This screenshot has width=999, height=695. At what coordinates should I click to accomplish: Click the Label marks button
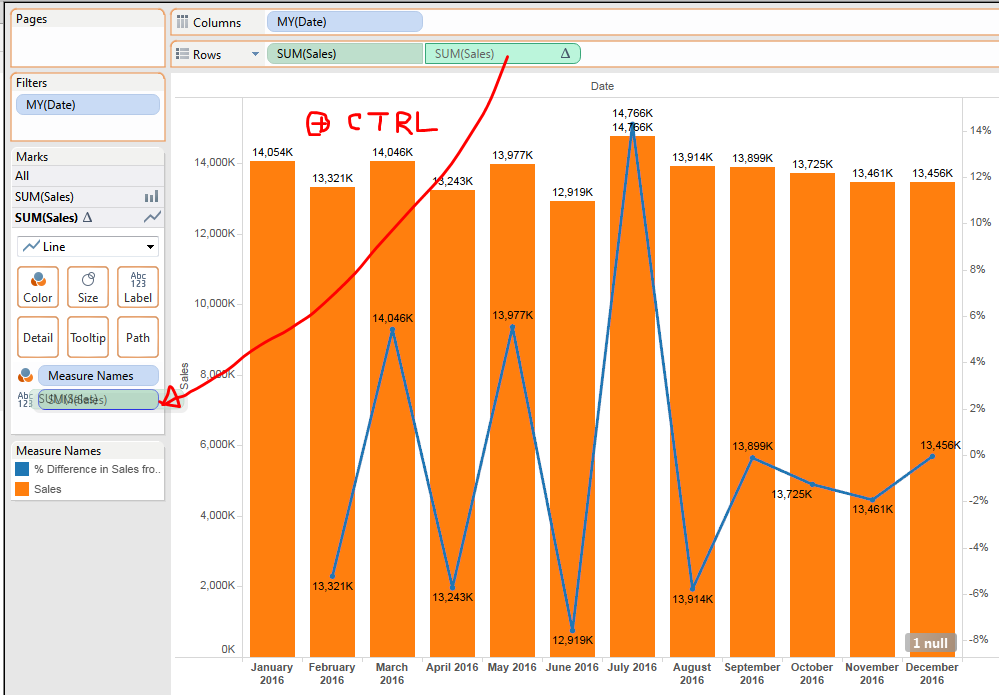[138, 287]
